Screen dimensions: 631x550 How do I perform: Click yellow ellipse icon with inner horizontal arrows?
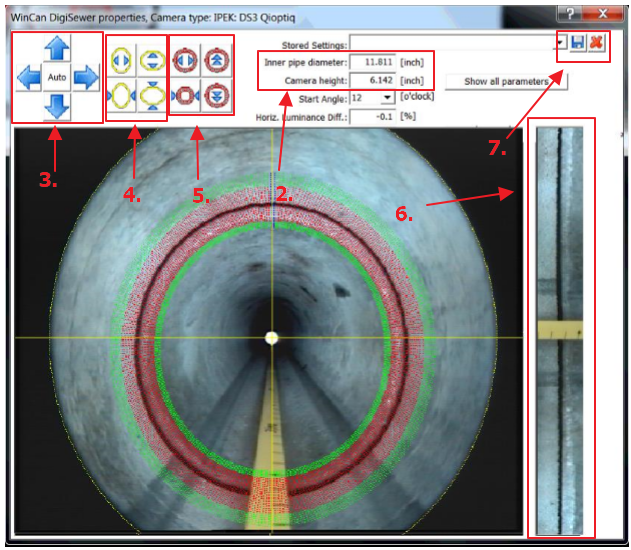[121, 60]
